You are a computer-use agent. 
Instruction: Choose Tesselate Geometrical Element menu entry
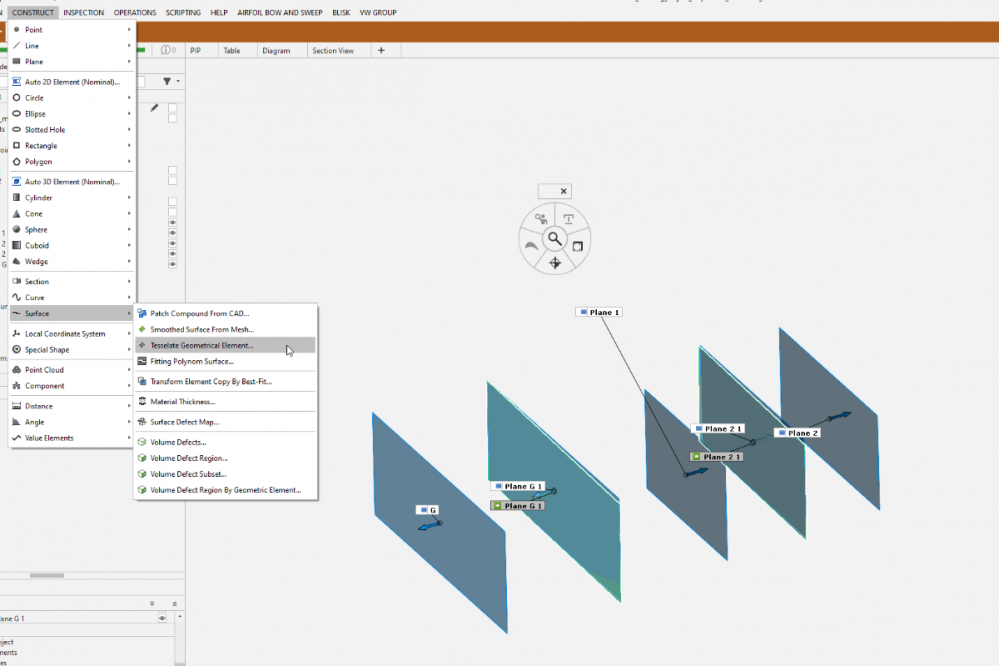202,345
